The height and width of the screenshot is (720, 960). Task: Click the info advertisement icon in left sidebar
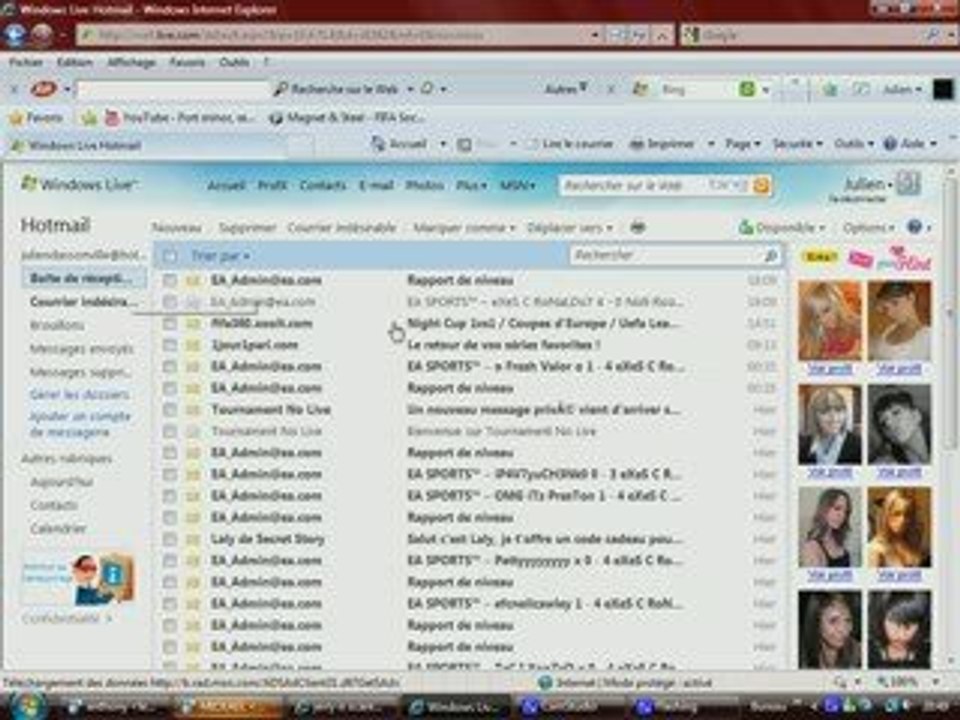(x=113, y=576)
